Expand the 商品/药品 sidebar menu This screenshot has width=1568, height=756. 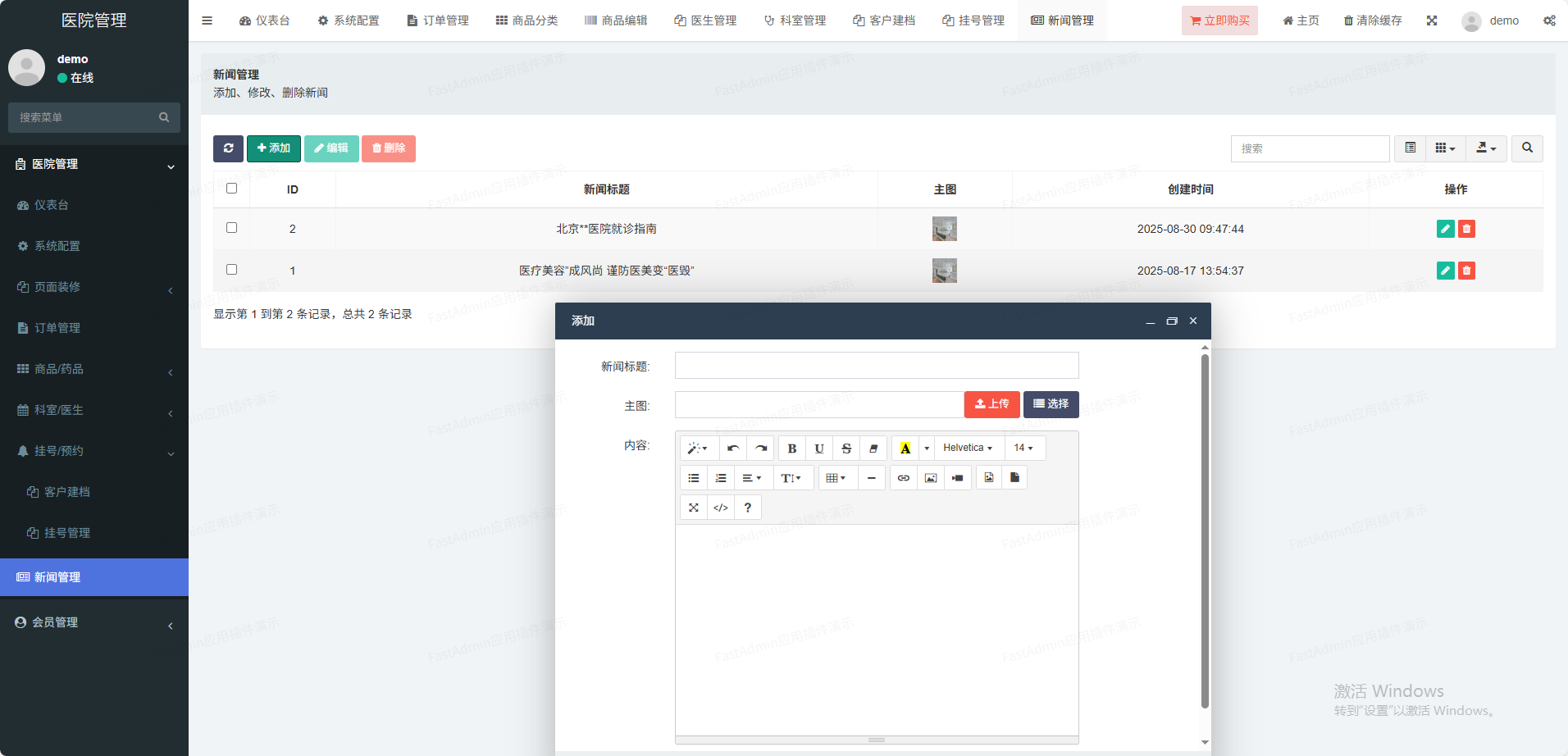tap(94, 369)
